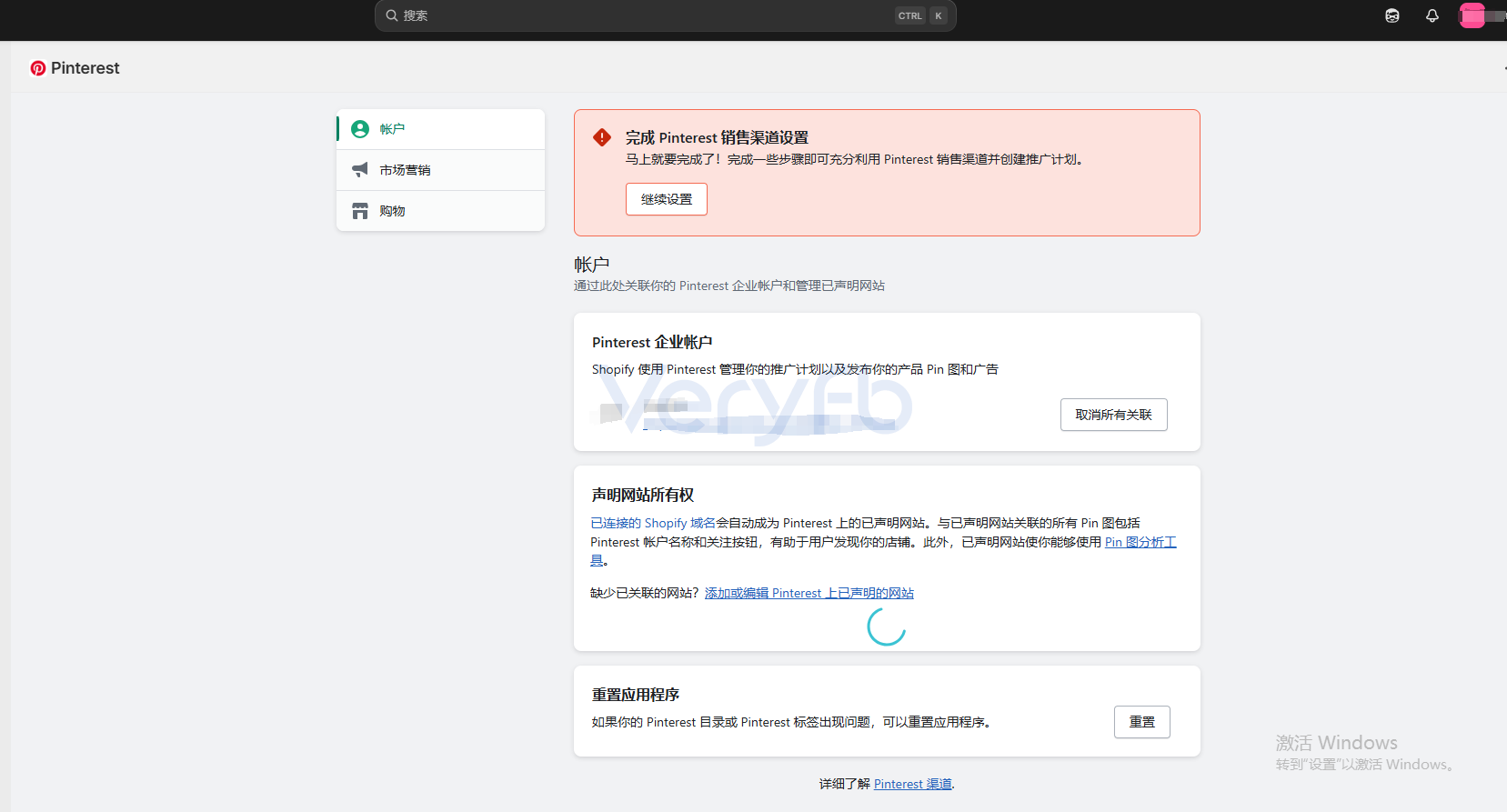Click the Pinterest logo icon
The width and height of the screenshot is (1507, 812).
pyautogui.click(x=38, y=68)
